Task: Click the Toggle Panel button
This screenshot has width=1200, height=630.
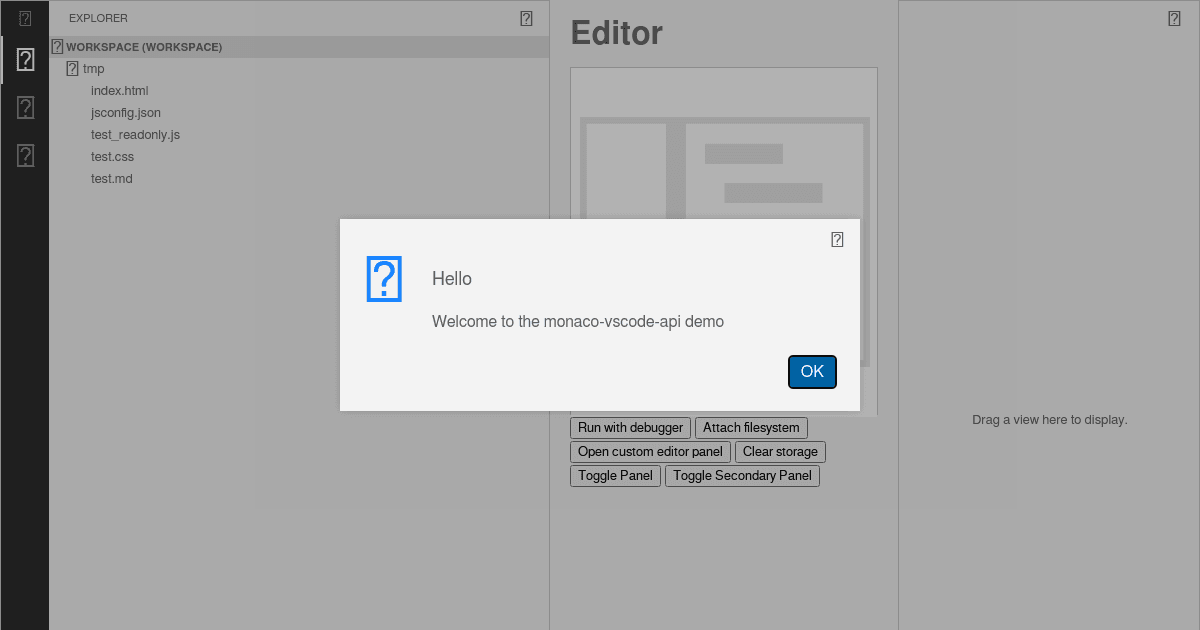Action: (x=615, y=476)
